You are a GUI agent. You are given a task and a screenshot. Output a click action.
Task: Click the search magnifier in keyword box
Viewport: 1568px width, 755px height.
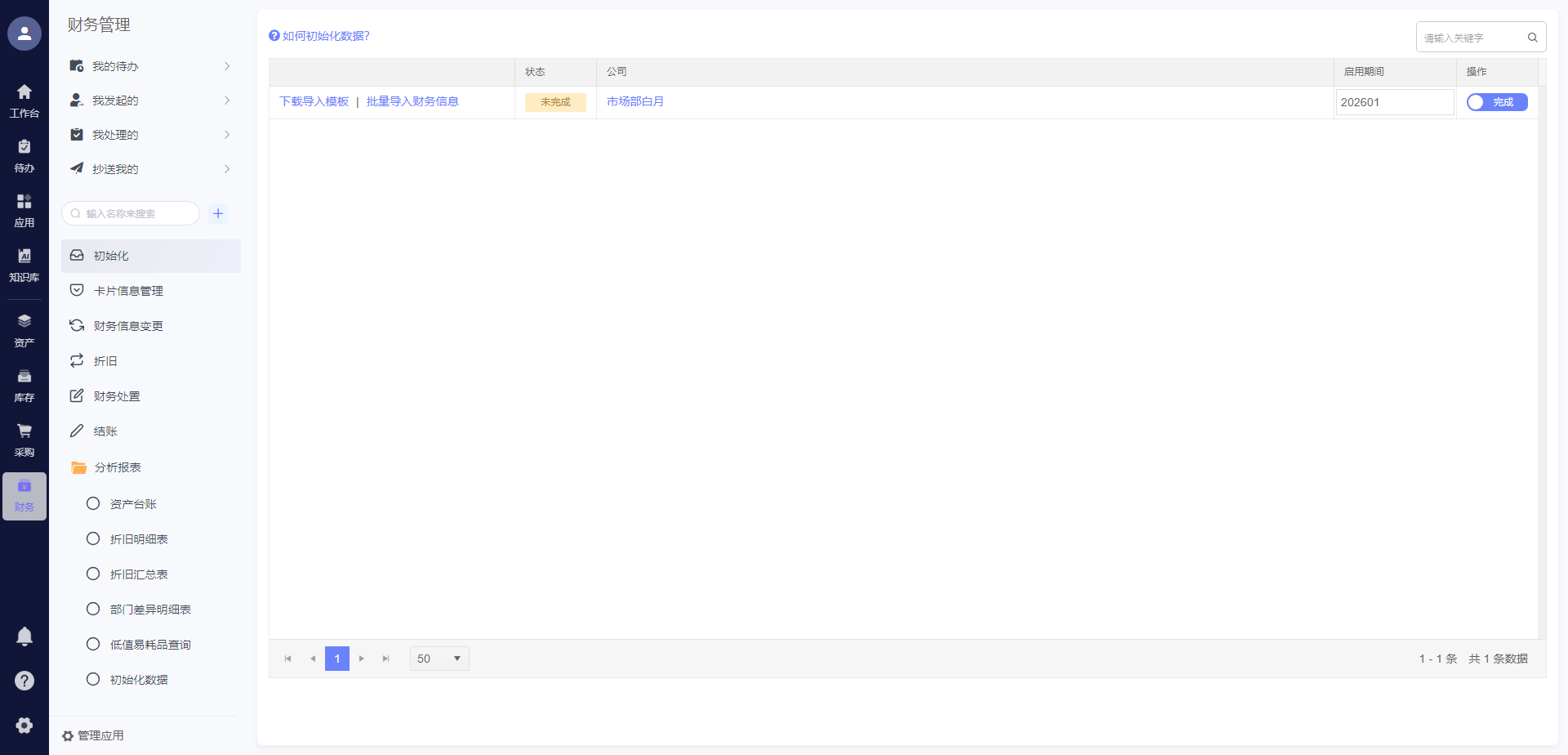coord(1532,38)
